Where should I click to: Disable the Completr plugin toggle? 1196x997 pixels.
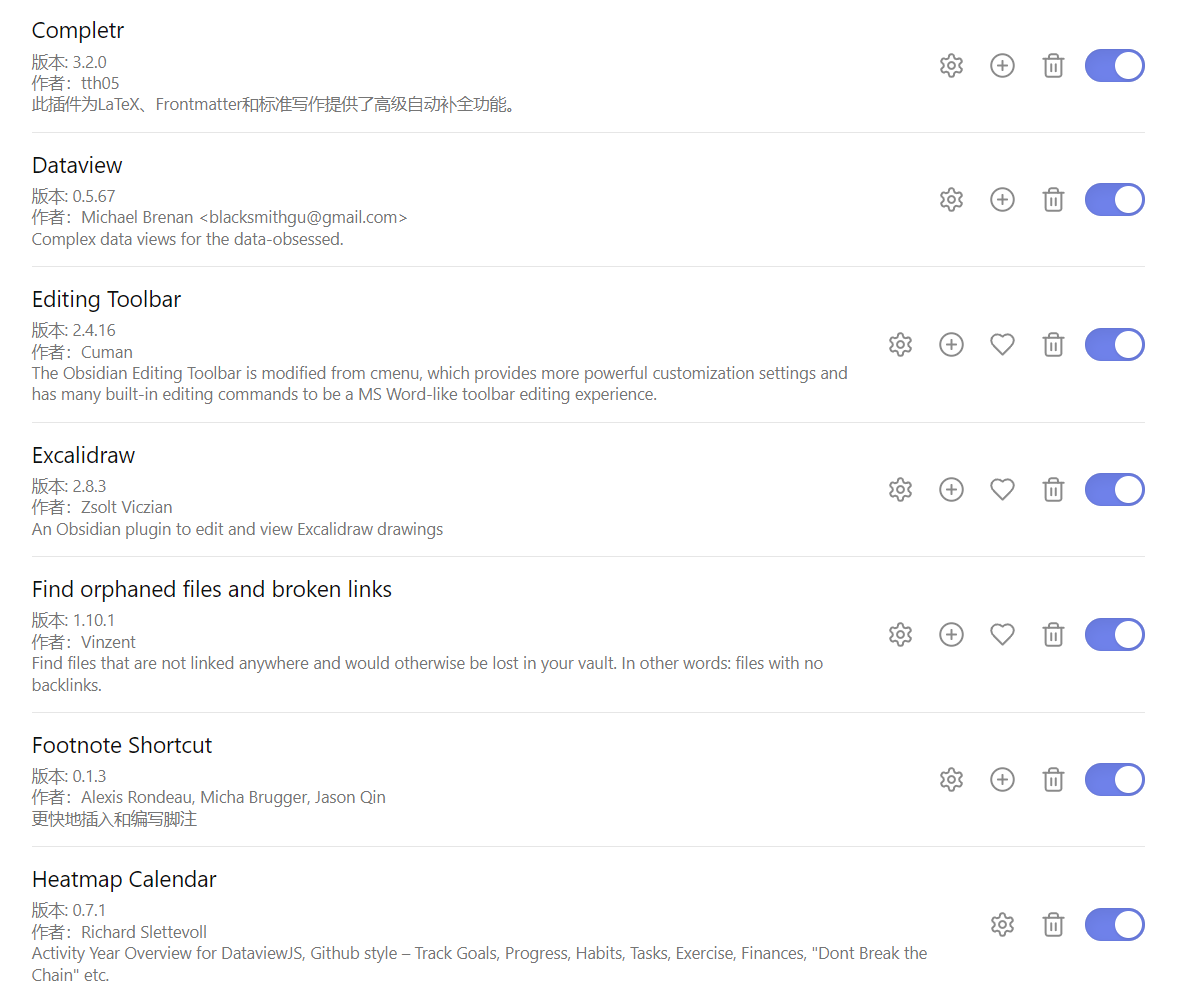[1114, 66]
